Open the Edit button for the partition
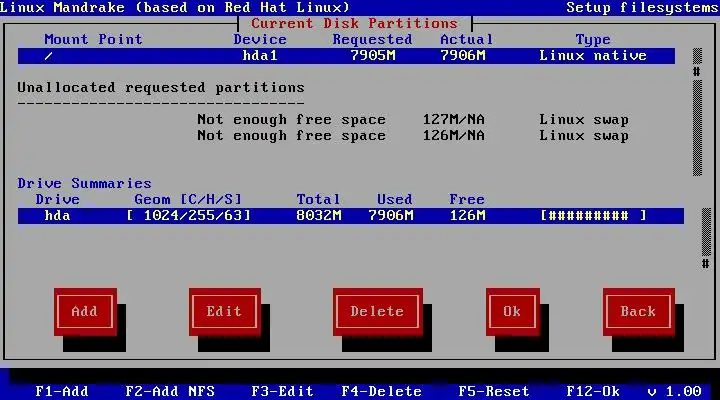This screenshot has height=400, width=720. pyautogui.click(x=225, y=312)
